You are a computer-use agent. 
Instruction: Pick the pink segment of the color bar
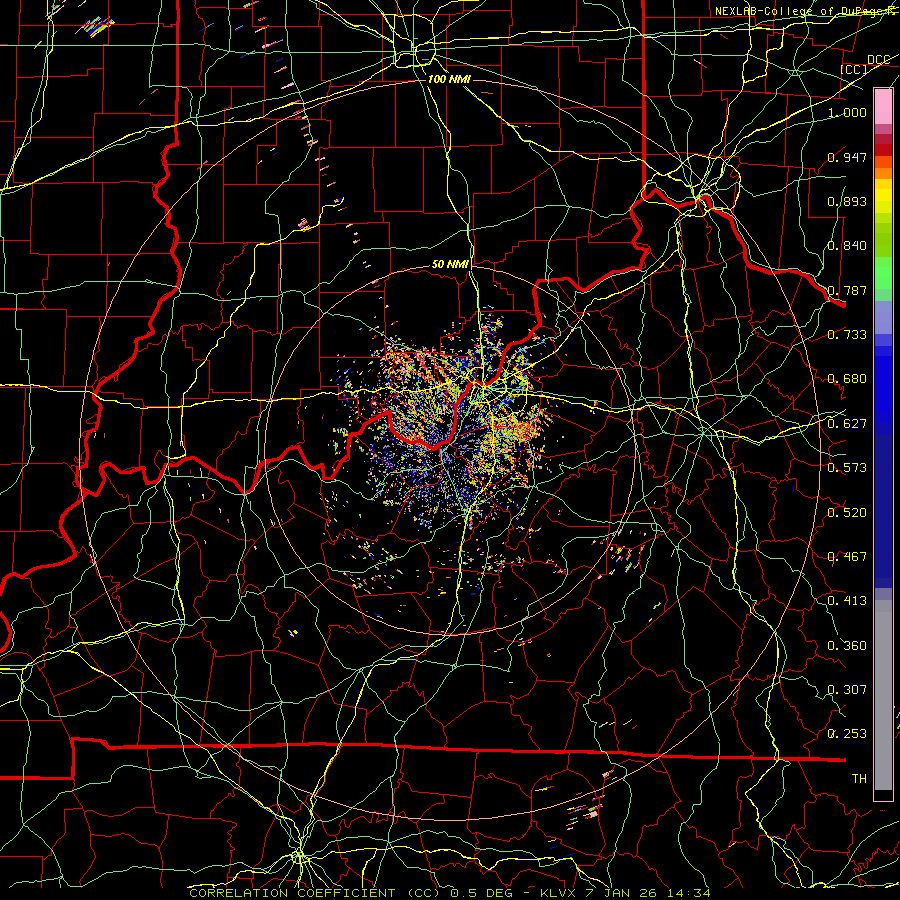click(x=883, y=107)
